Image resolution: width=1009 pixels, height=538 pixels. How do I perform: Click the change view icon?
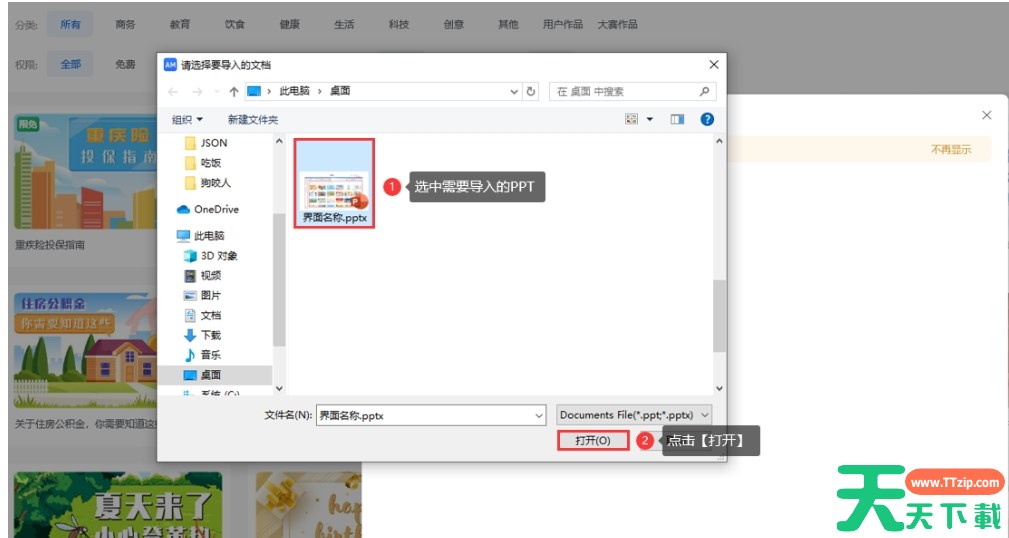pos(631,119)
